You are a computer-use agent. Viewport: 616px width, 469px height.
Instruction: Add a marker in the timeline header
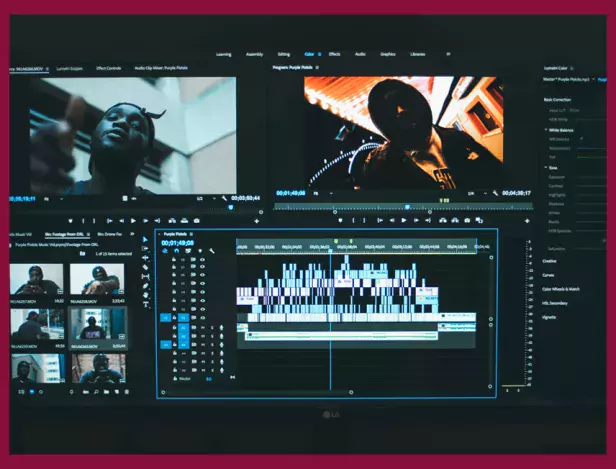[200, 251]
